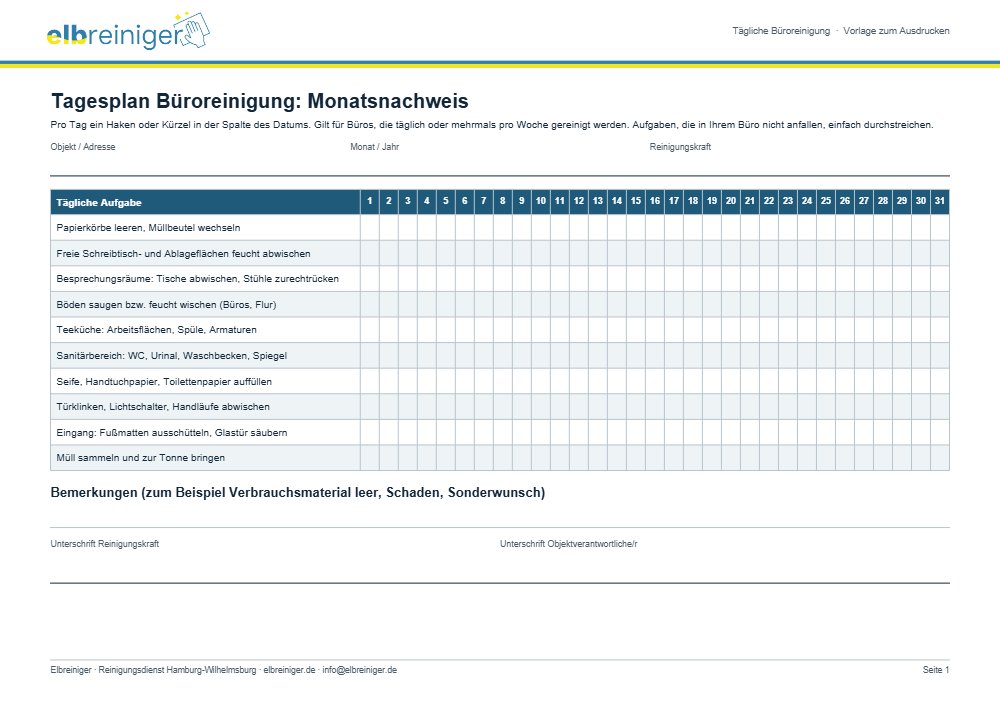Tick day 31 cell for Müll sammeln row
The width and height of the screenshot is (1000, 707).
click(x=940, y=458)
